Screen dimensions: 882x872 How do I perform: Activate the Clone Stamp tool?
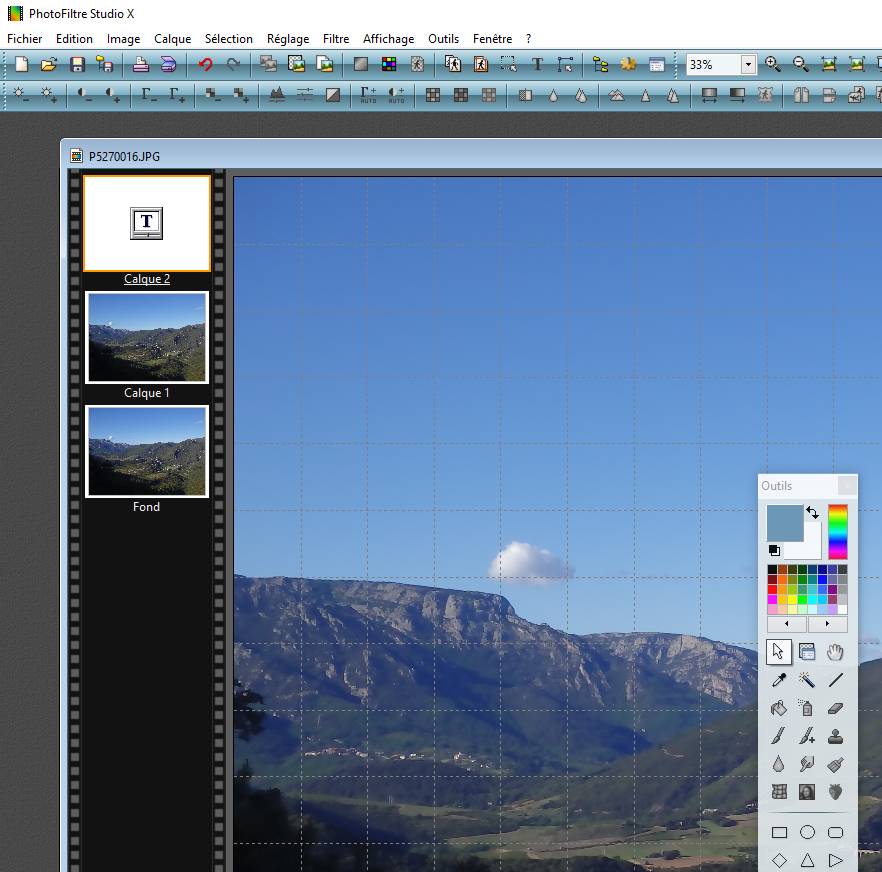coord(836,736)
